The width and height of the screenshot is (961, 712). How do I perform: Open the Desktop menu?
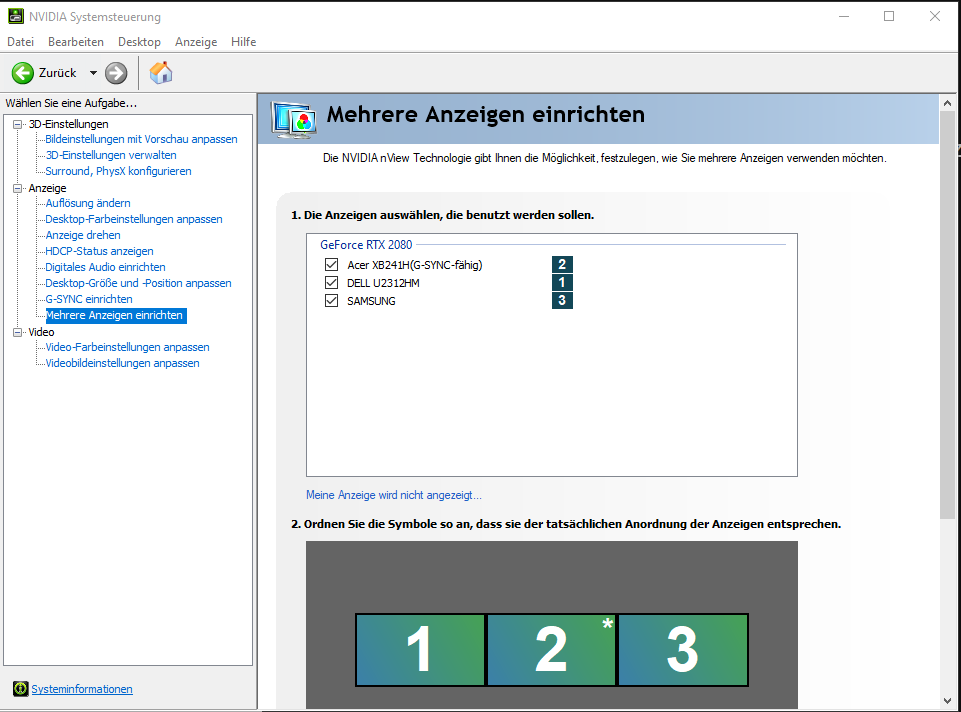139,42
